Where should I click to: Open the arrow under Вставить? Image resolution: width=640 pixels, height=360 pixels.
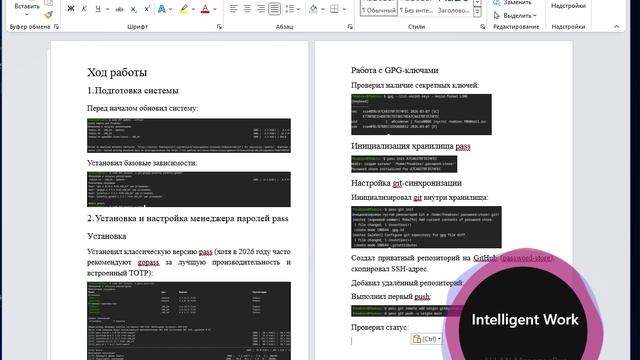27,15
